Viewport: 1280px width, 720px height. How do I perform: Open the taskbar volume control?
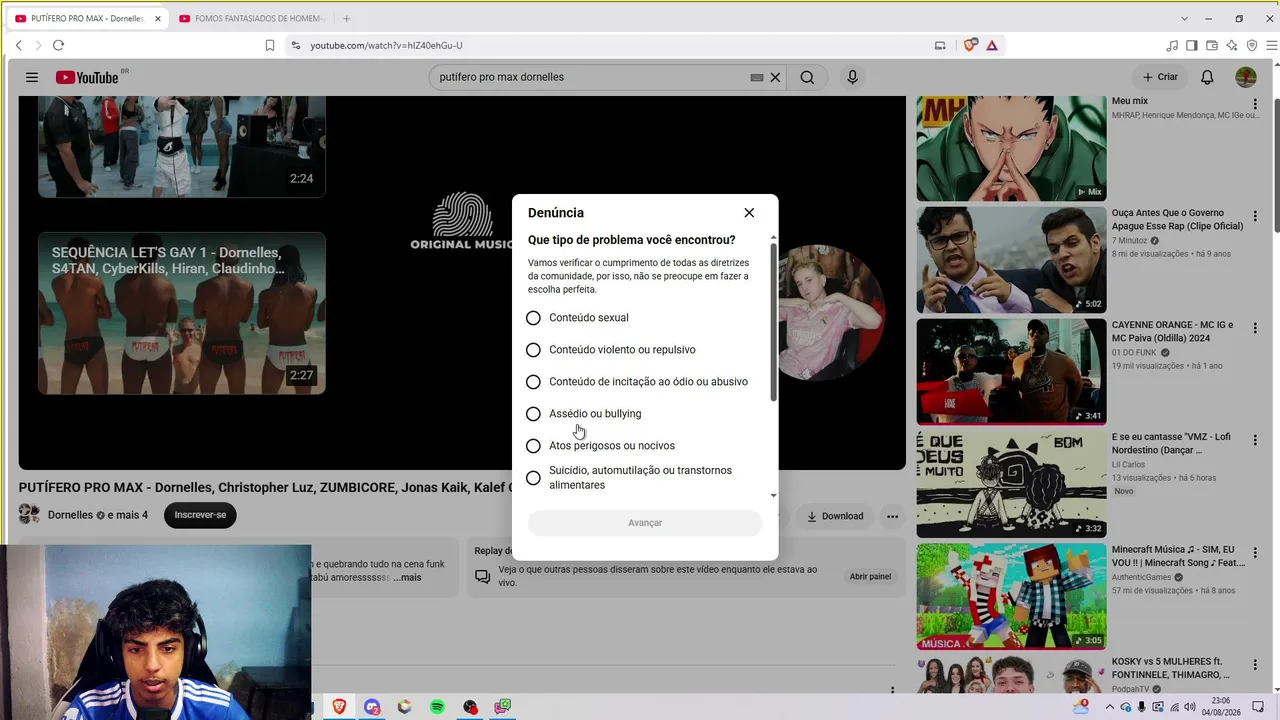1189,707
